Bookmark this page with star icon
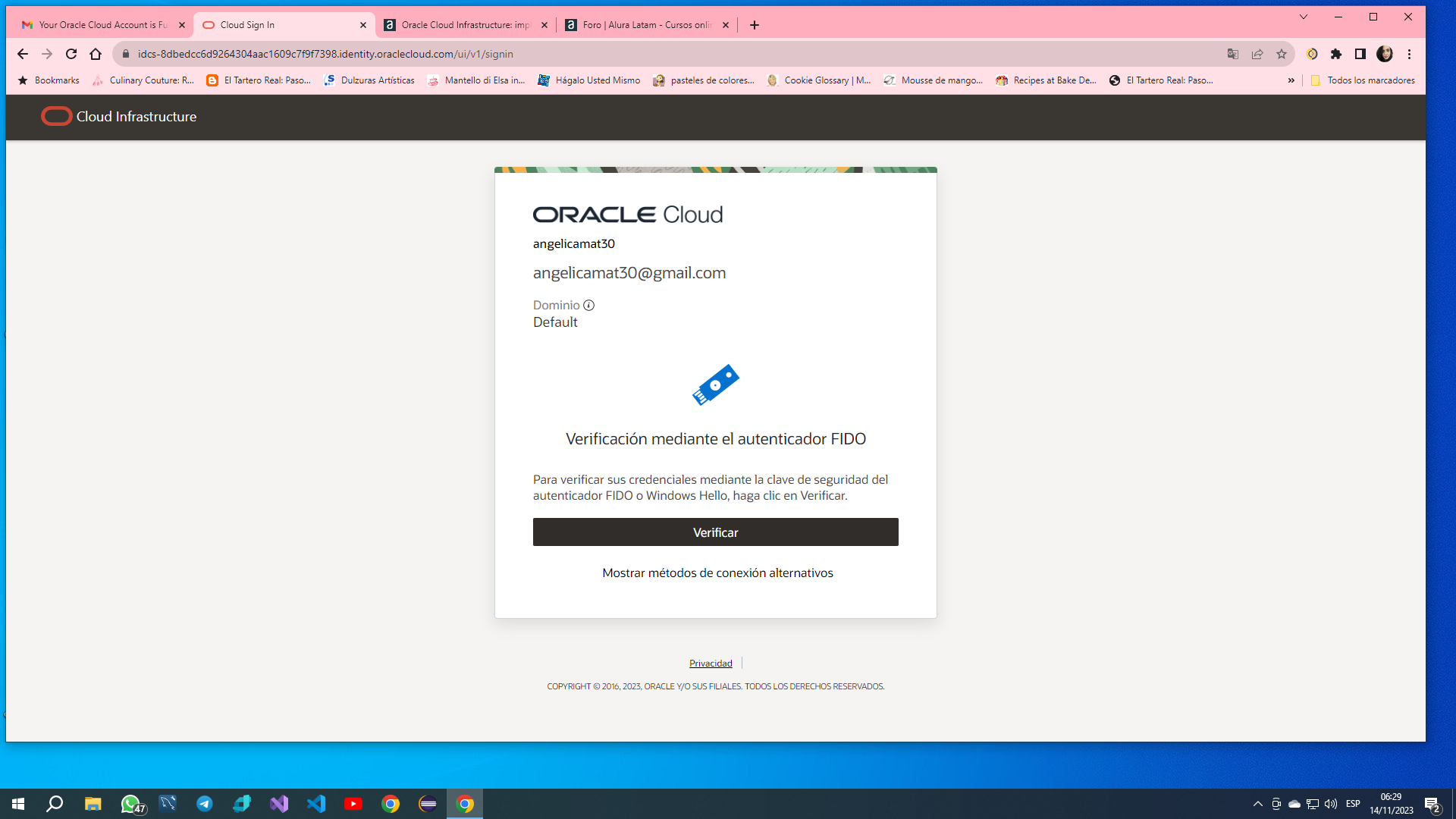This screenshot has width=1456, height=819. (x=1282, y=54)
